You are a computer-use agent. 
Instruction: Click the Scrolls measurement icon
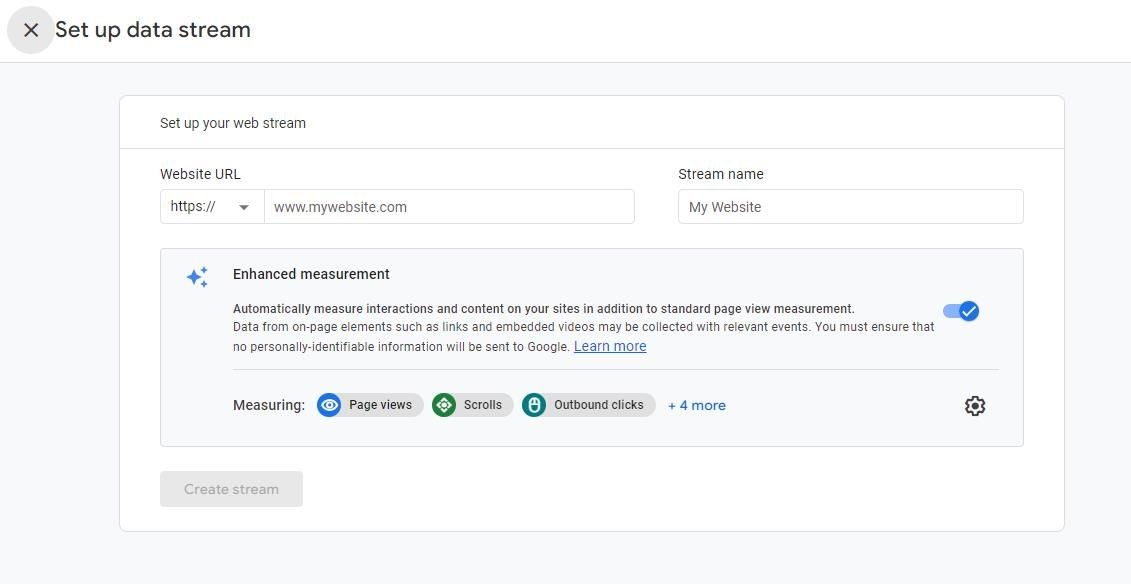pyautogui.click(x=444, y=405)
